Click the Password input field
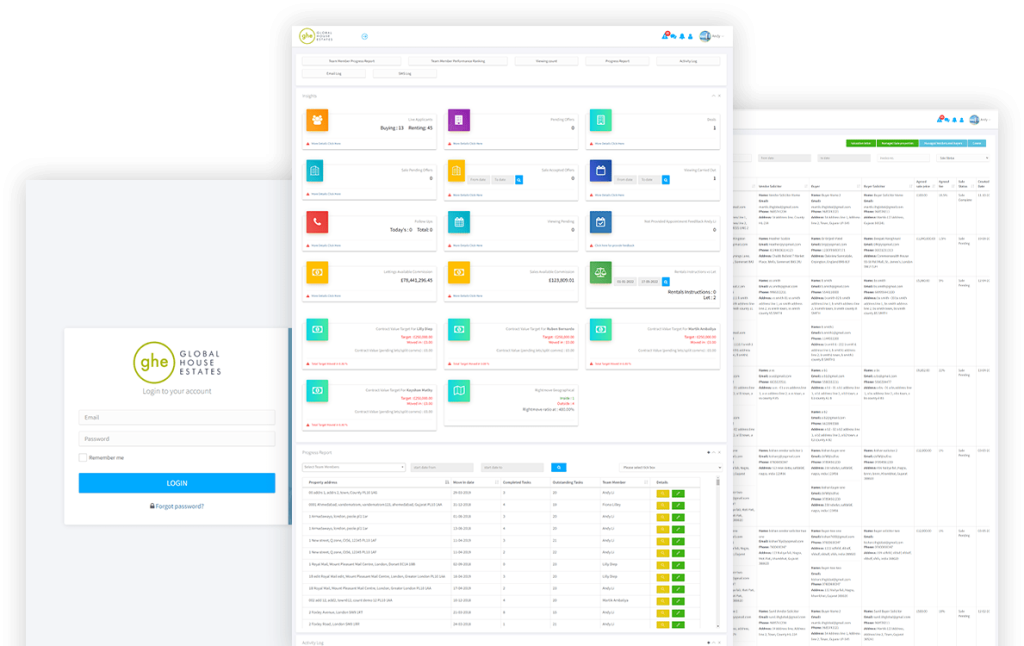Image resolution: width=1024 pixels, height=646 pixels. click(177, 439)
